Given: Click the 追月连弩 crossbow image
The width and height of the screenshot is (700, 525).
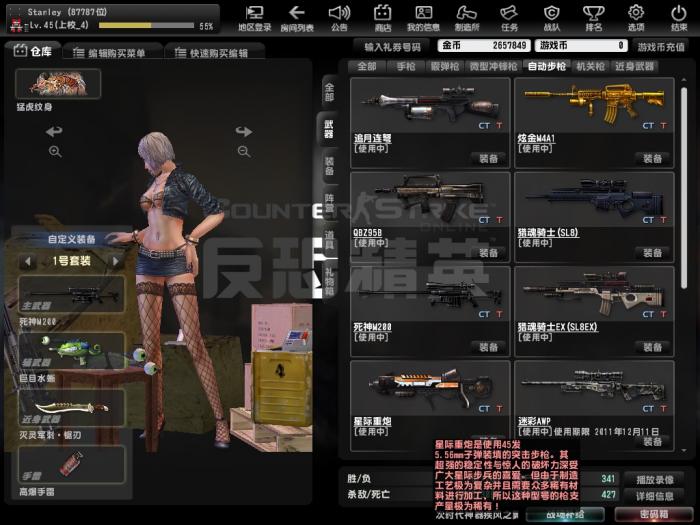Looking at the screenshot, I should pos(430,105).
